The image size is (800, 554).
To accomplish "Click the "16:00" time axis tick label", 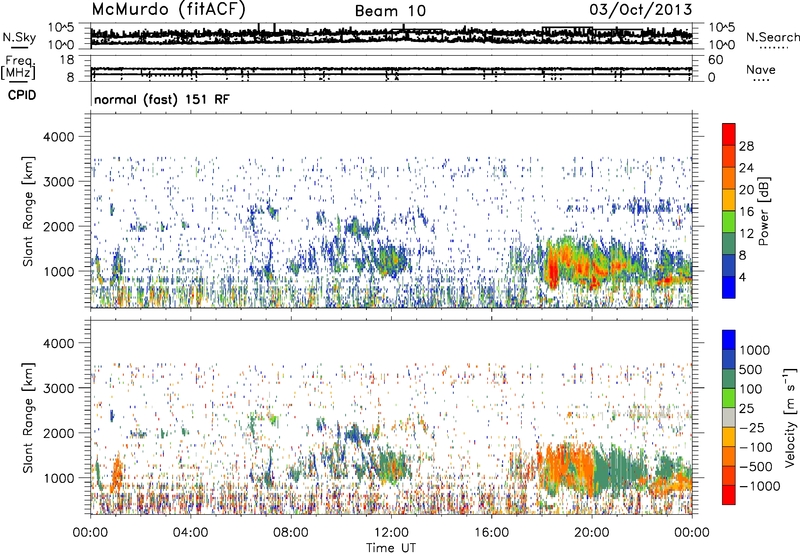I will point(491,533).
